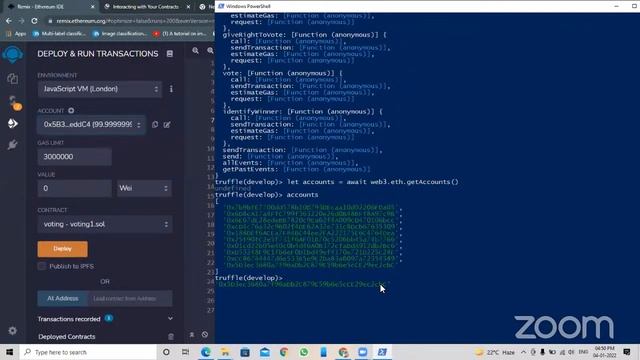
Task: Zoom out in the Remix editor
Action: [196, 51]
